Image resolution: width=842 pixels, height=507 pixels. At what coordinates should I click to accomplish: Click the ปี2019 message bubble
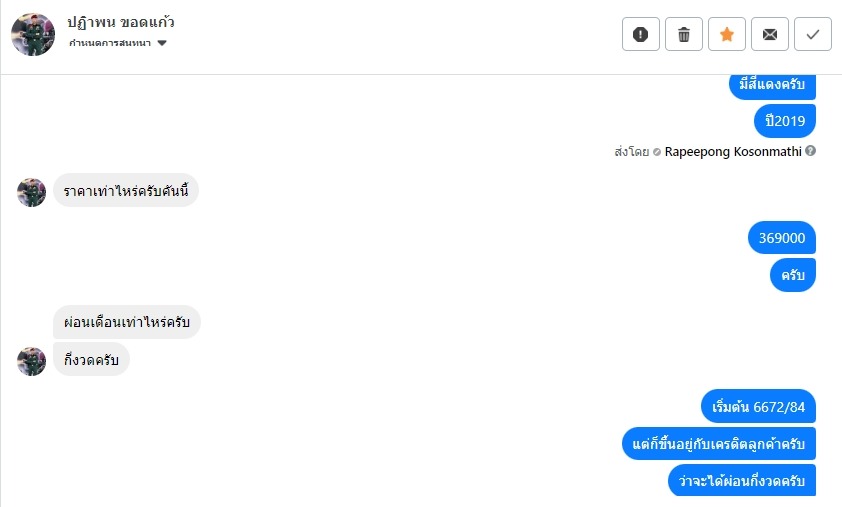click(x=785, y=121)
